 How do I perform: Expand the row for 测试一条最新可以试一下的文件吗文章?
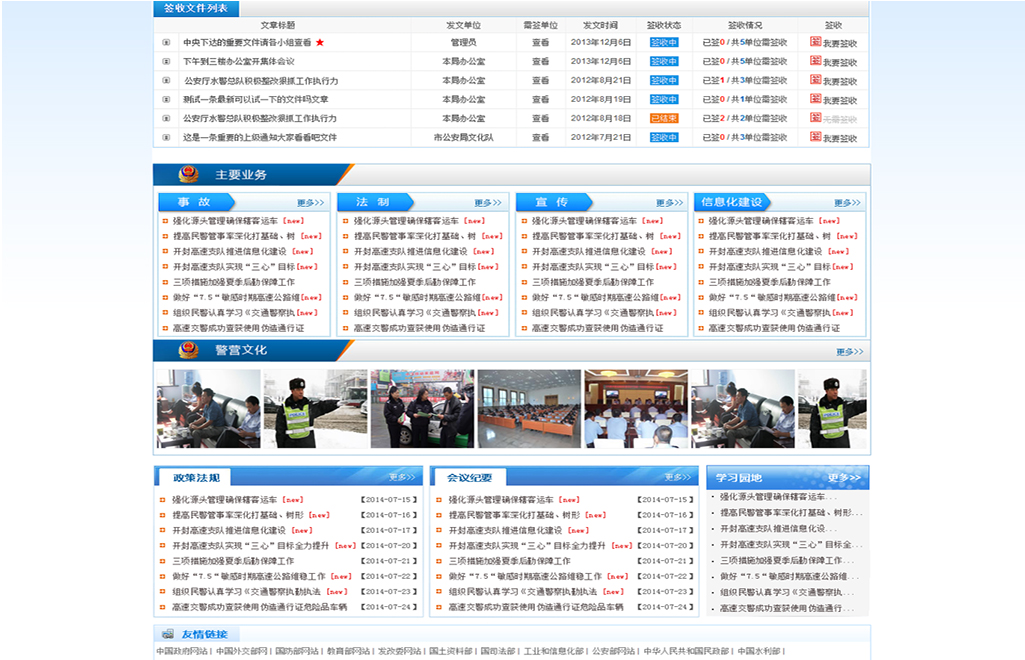(x=167, y=100)
